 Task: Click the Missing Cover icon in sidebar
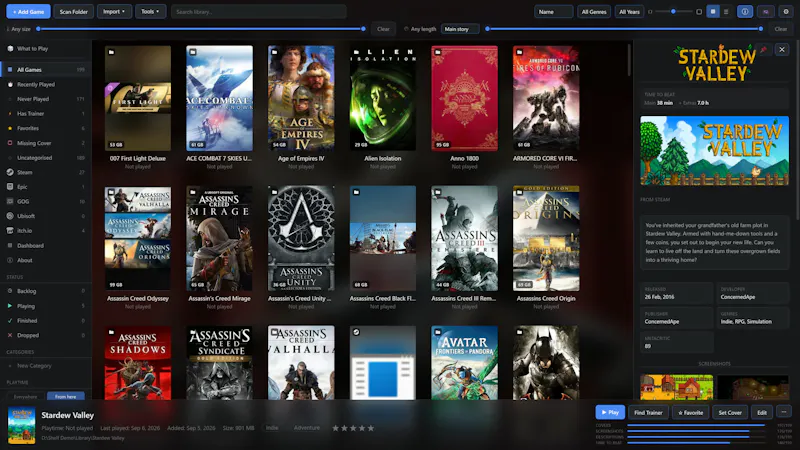(x=10, y=143)
